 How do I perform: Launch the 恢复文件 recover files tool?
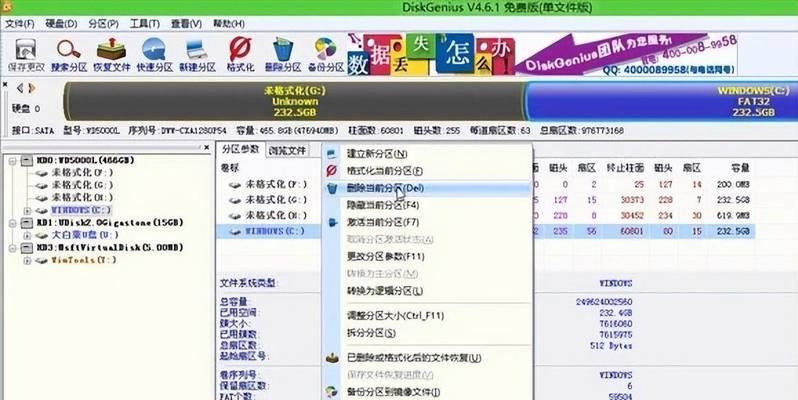coord(111,54)
